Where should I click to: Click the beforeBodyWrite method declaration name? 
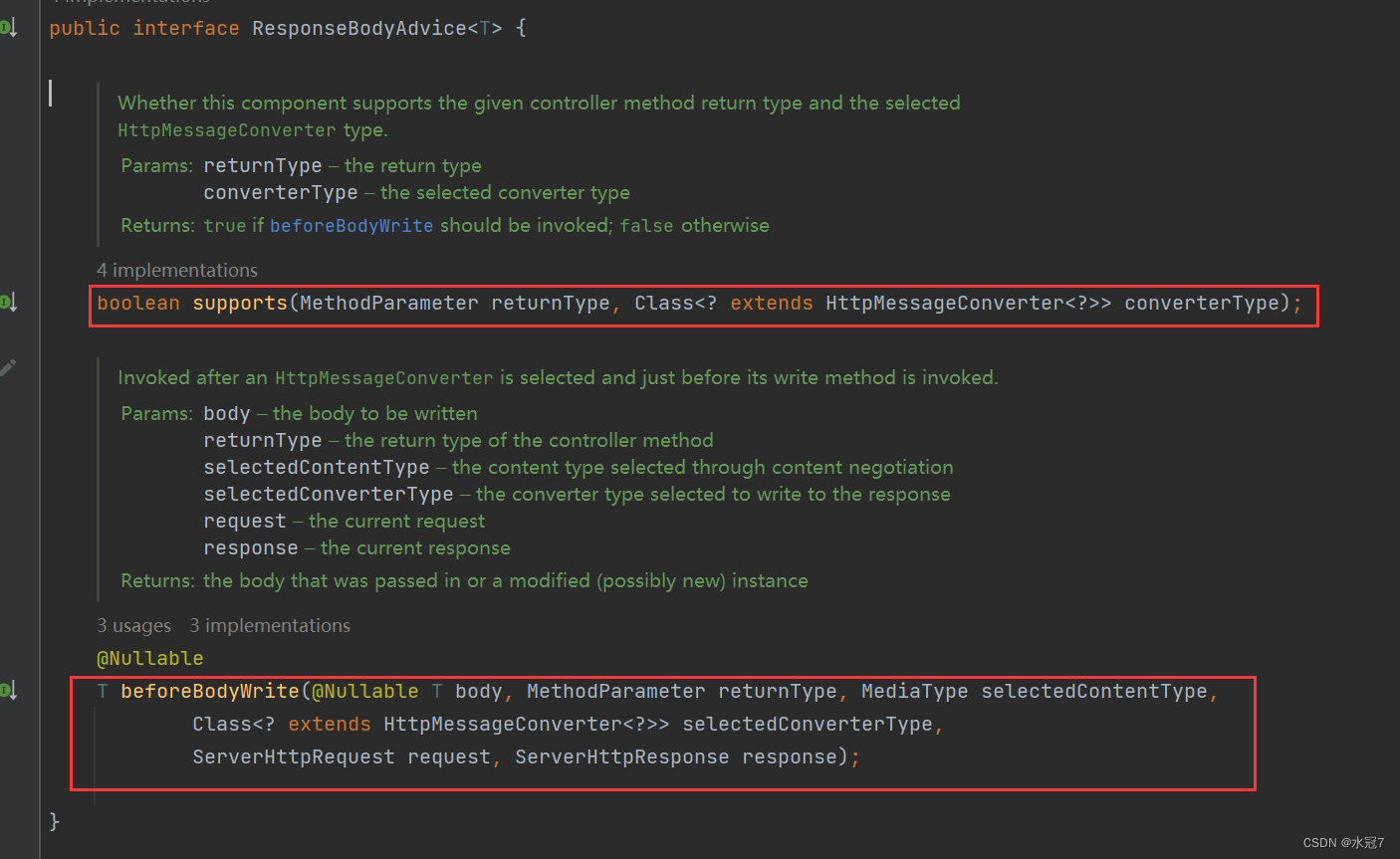(x=210, y=691)
